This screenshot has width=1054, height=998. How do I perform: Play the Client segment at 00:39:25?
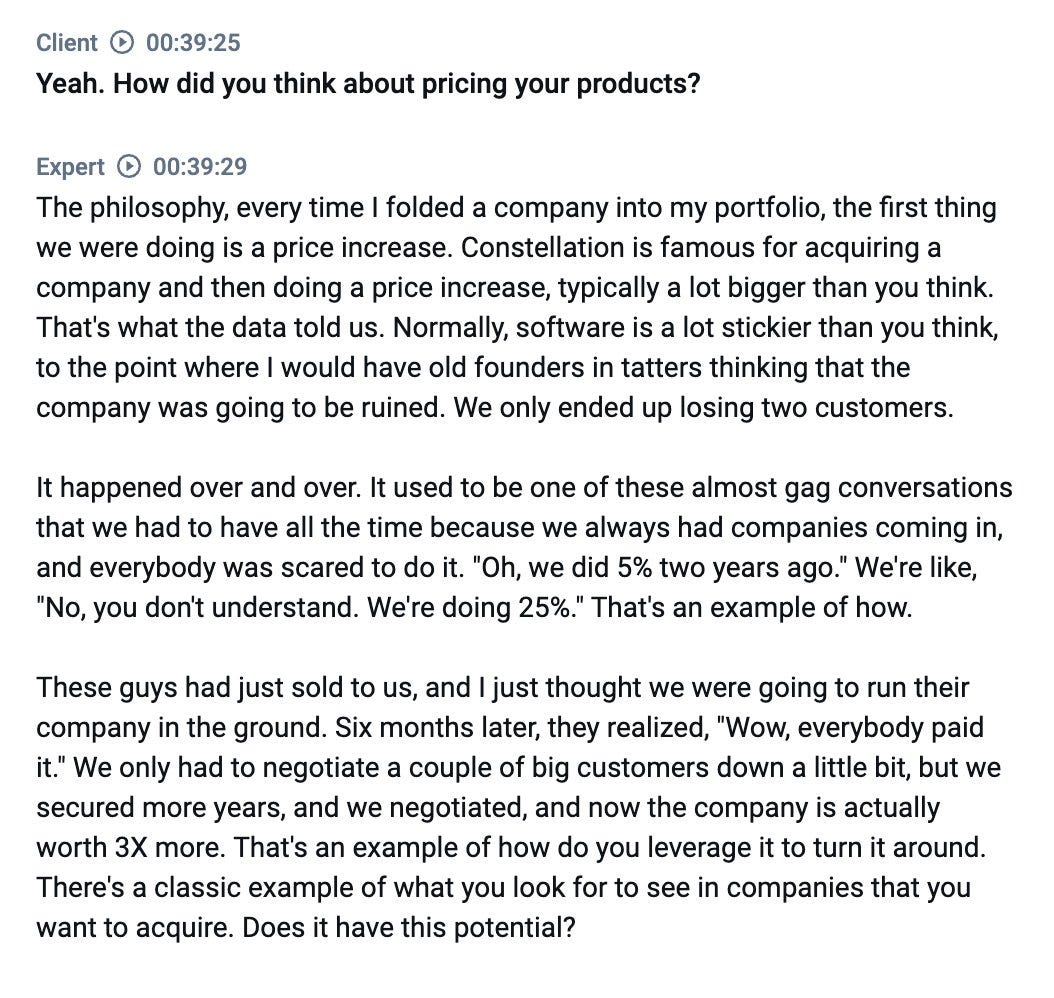tap(122, 43)
